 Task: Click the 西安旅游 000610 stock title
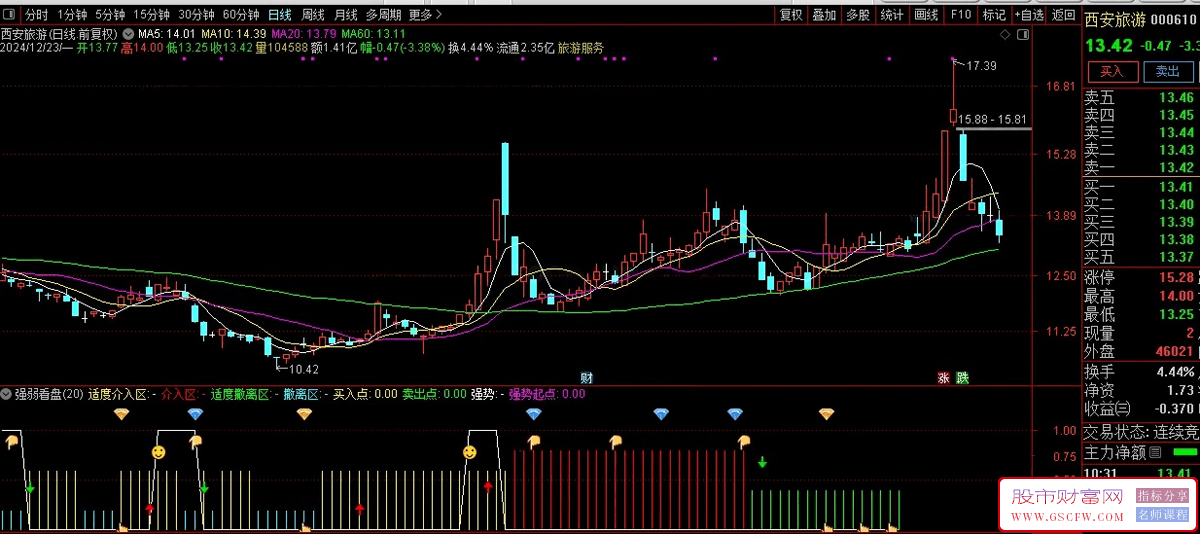point(1142,19)
